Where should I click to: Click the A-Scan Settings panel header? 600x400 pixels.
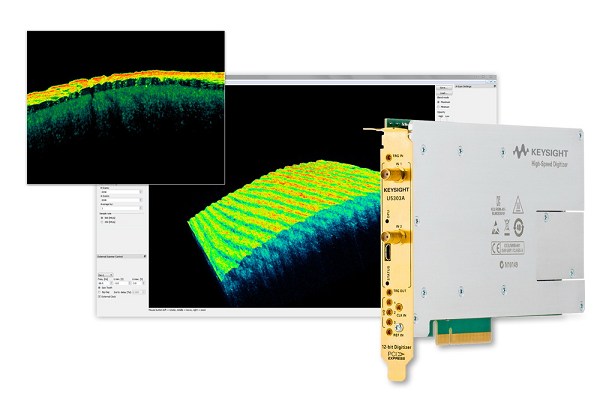coord(475,86)
